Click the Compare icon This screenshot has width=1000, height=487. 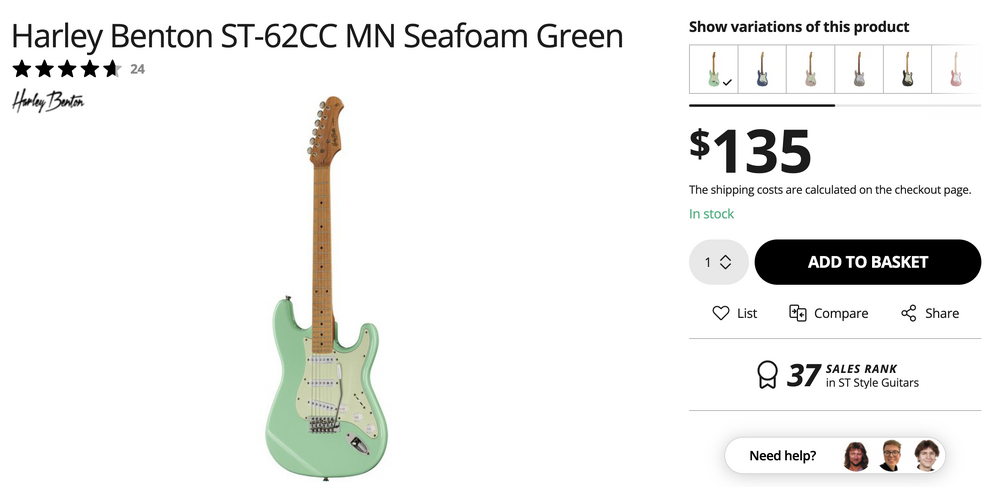[798, 313]
